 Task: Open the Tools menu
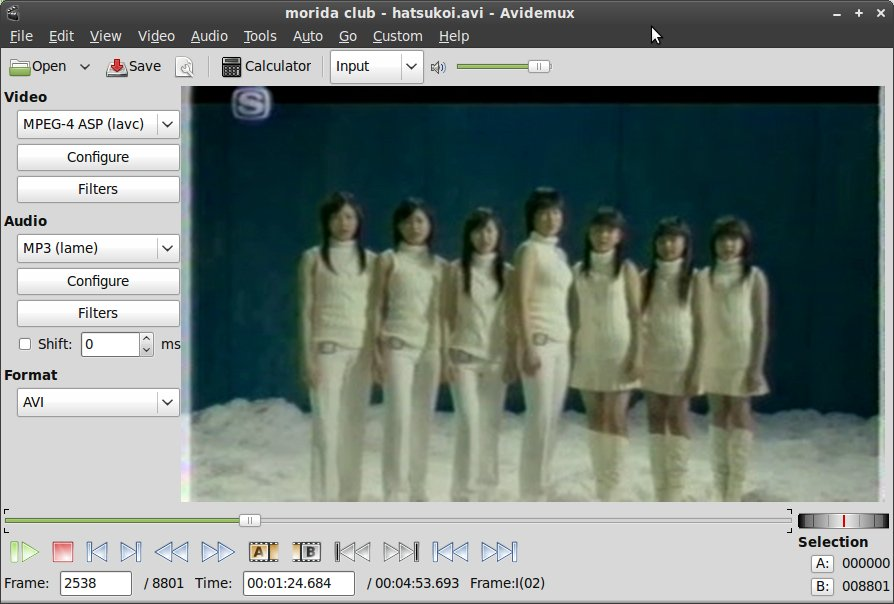pyautogui.click(x=260, y=36)
